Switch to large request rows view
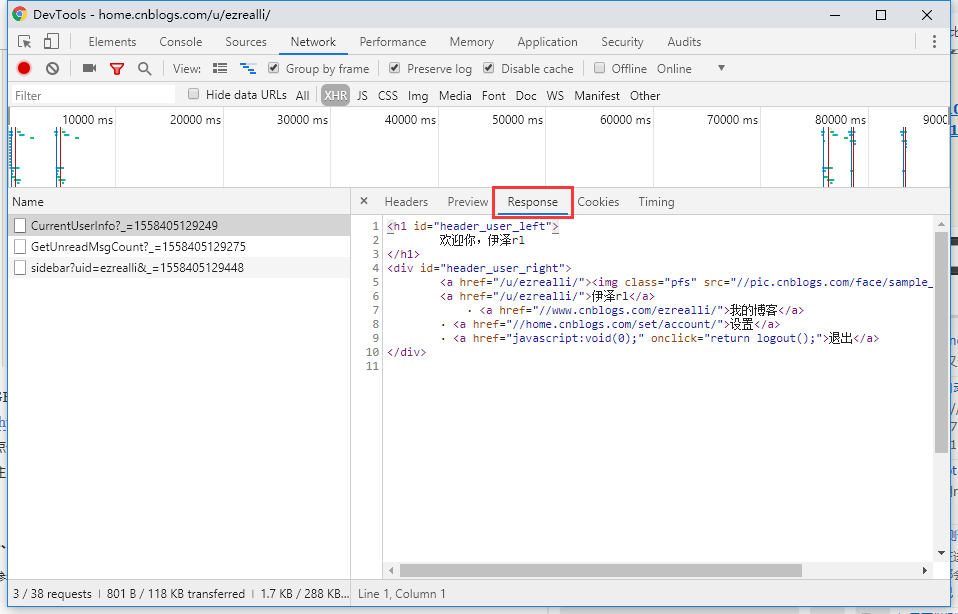Image resolution: width=958 pixels, height=614 pixels. (x=220, y=69)
